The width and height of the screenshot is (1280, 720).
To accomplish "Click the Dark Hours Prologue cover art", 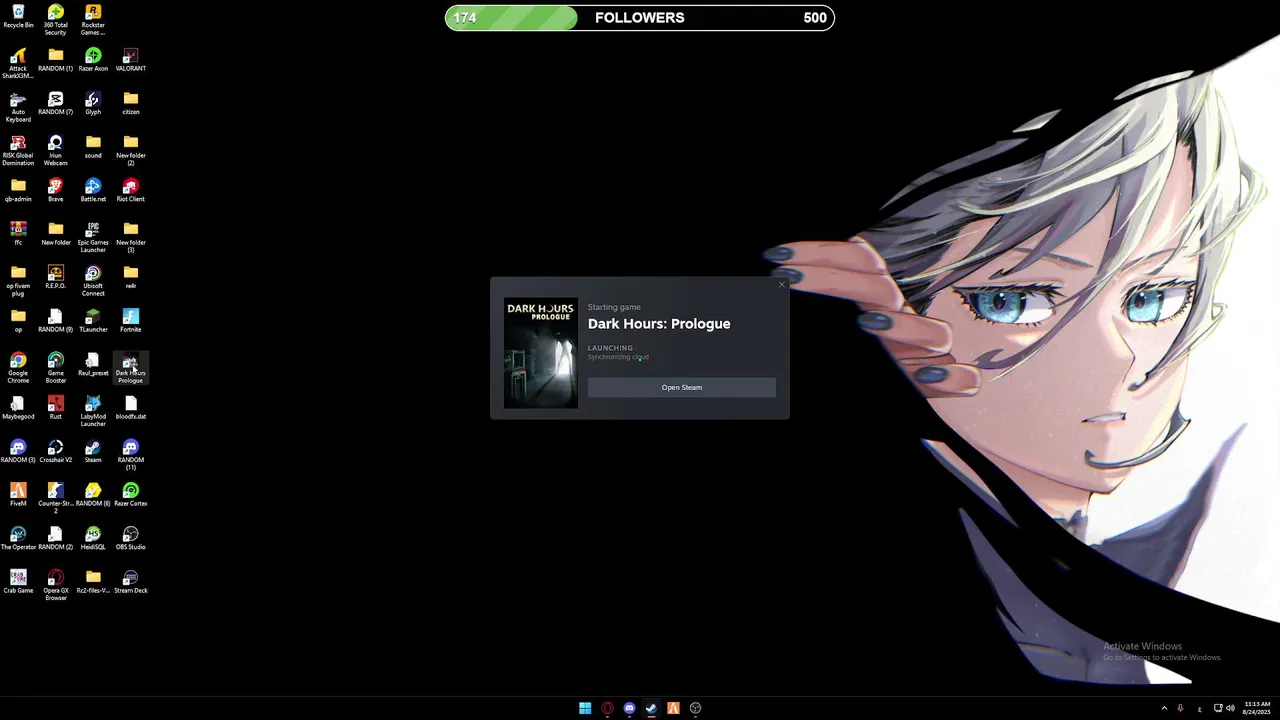I will (x=541, y=353).
